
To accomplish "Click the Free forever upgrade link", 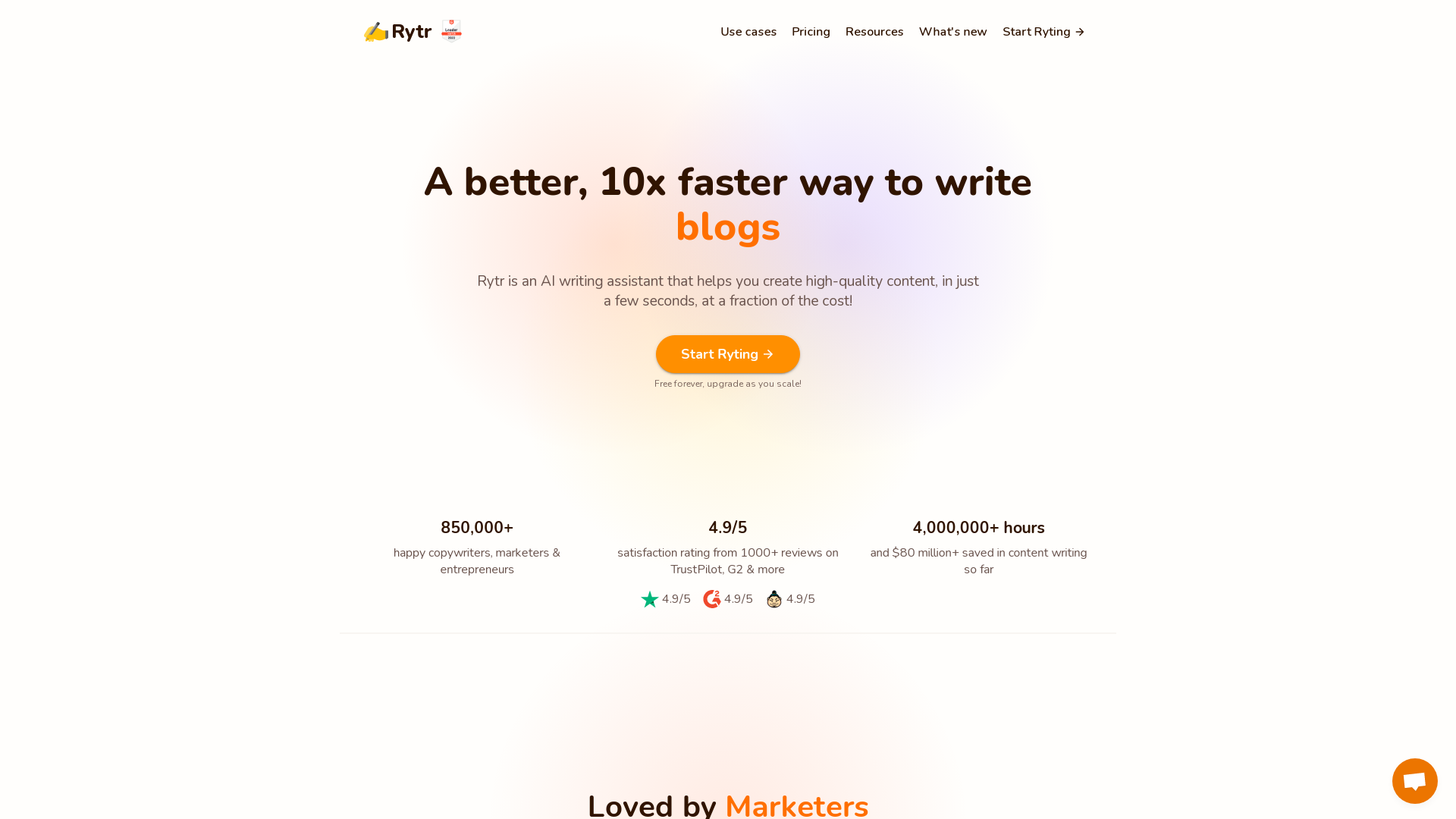I will 728,384.
